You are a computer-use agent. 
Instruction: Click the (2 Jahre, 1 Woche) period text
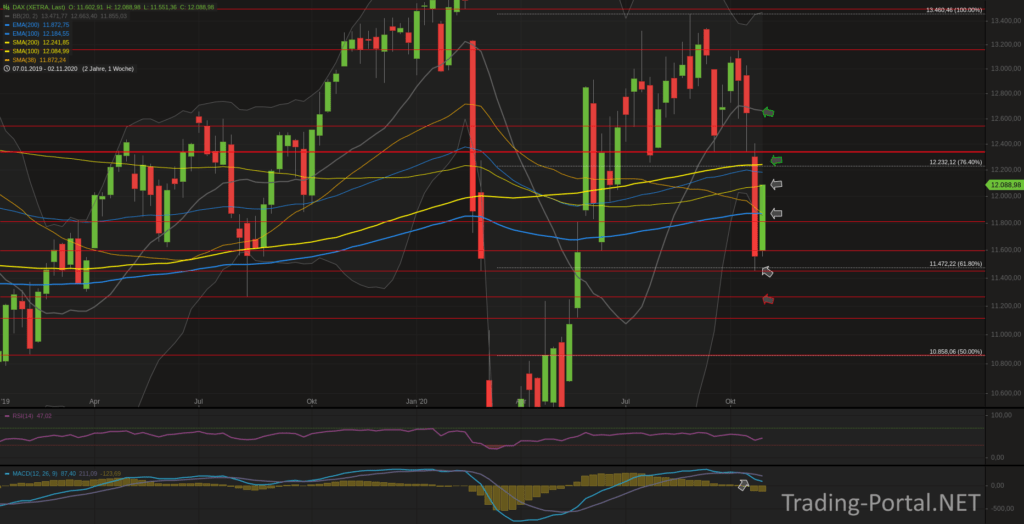[108, 68]
